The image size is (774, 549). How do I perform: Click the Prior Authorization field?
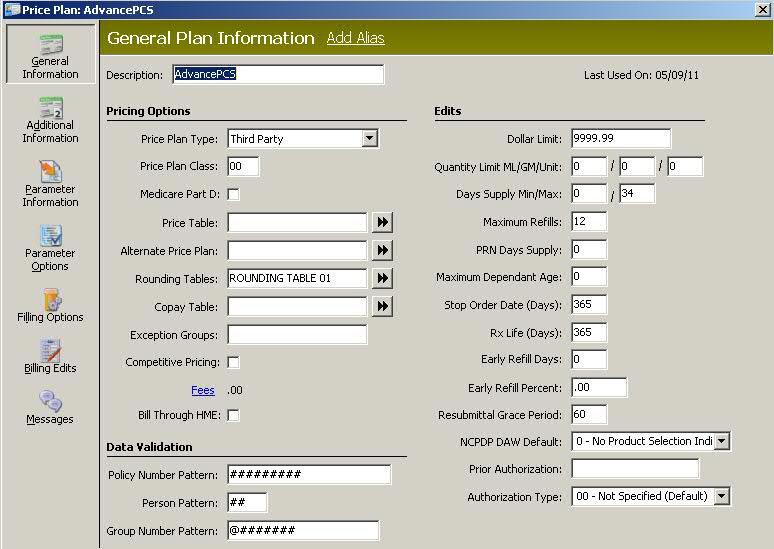point(635,469)
